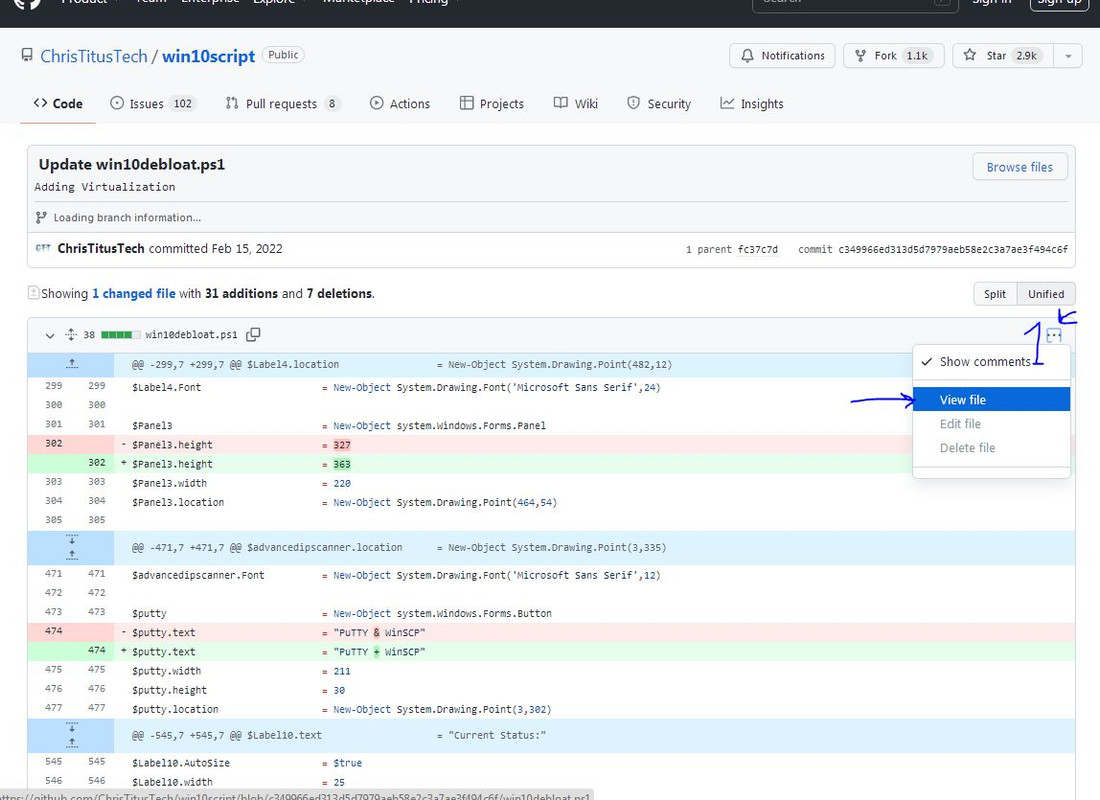Go to the Security tab

click(x=659, y=104)
